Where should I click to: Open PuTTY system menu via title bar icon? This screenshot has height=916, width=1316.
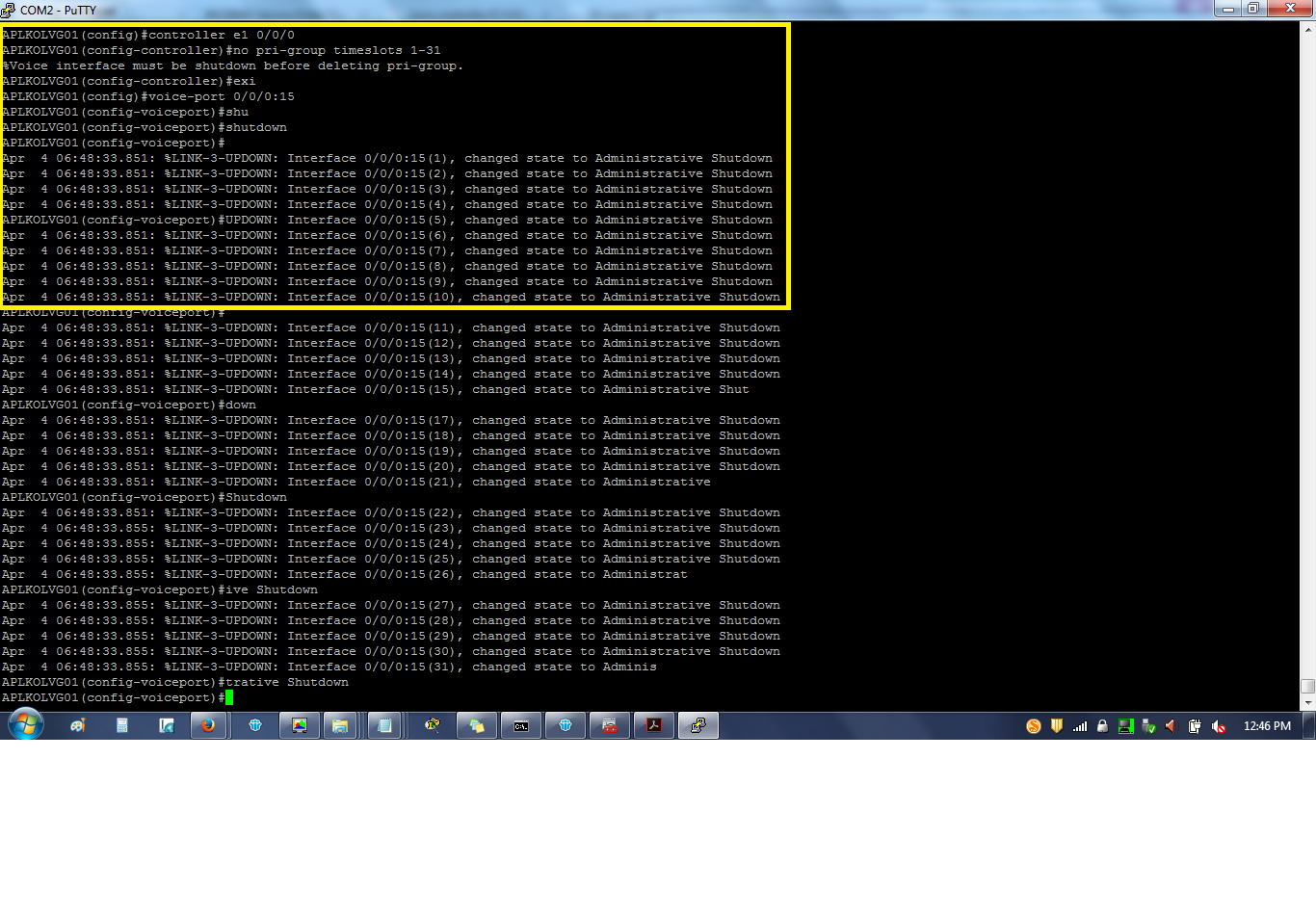[10, 10]
